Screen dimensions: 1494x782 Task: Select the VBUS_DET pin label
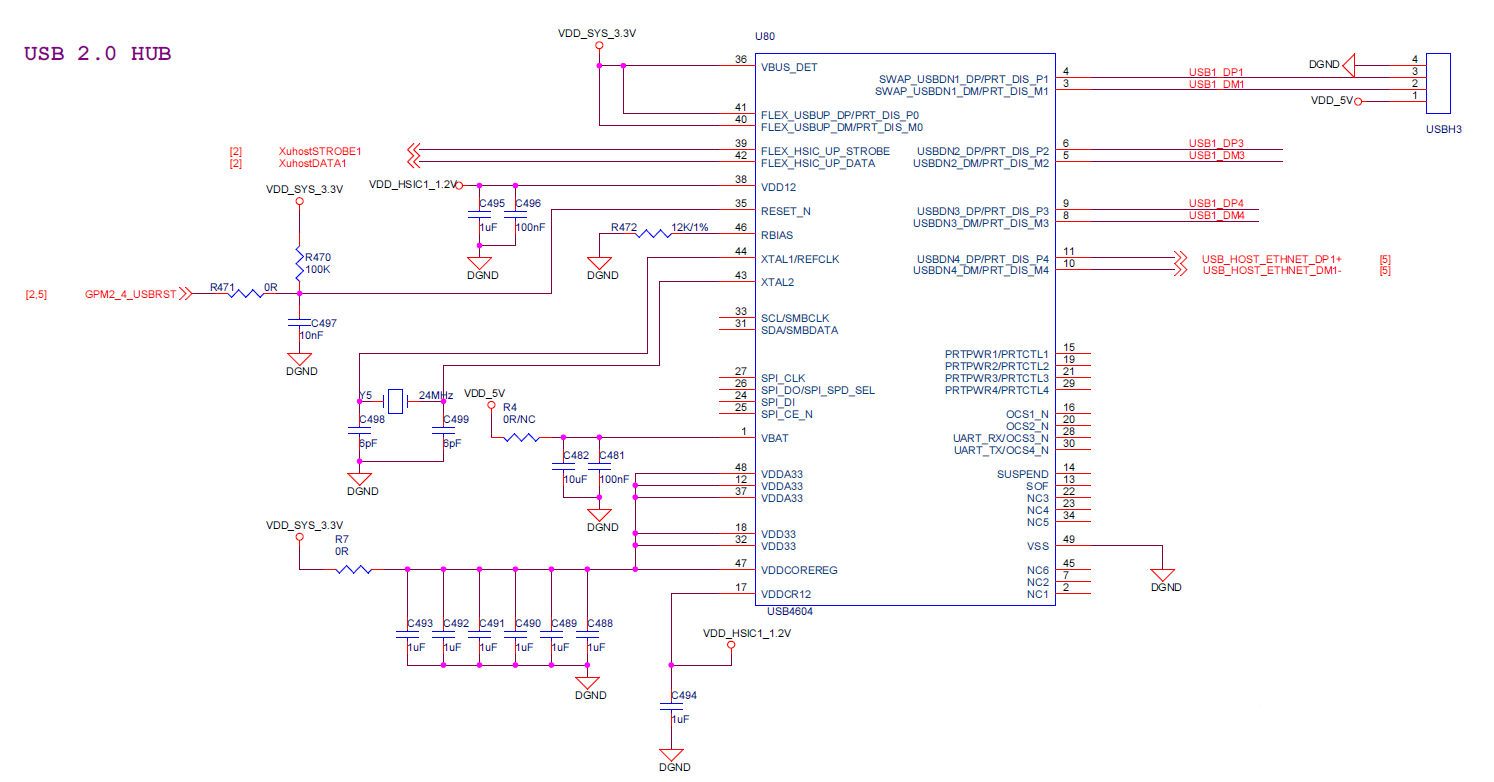789,67
